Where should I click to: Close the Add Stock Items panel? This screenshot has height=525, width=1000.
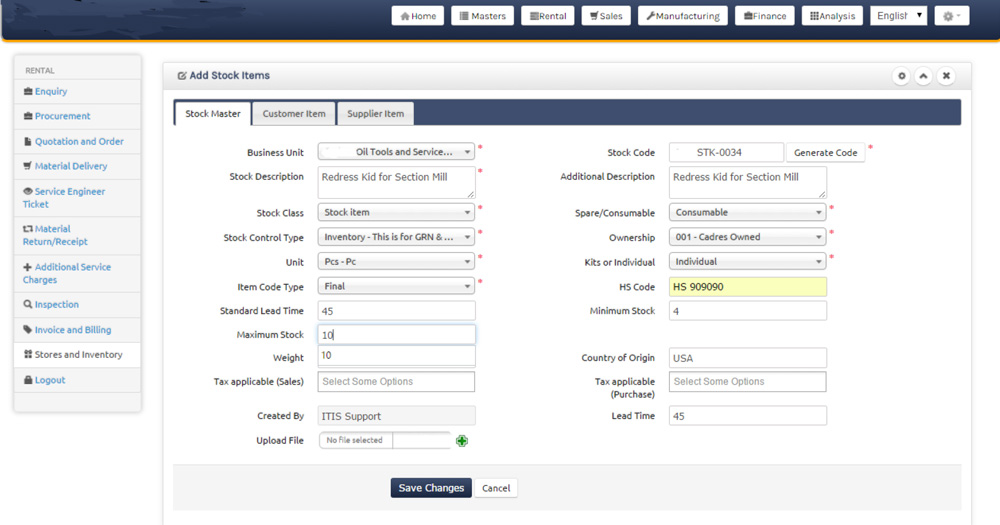[x=946, y=76]
